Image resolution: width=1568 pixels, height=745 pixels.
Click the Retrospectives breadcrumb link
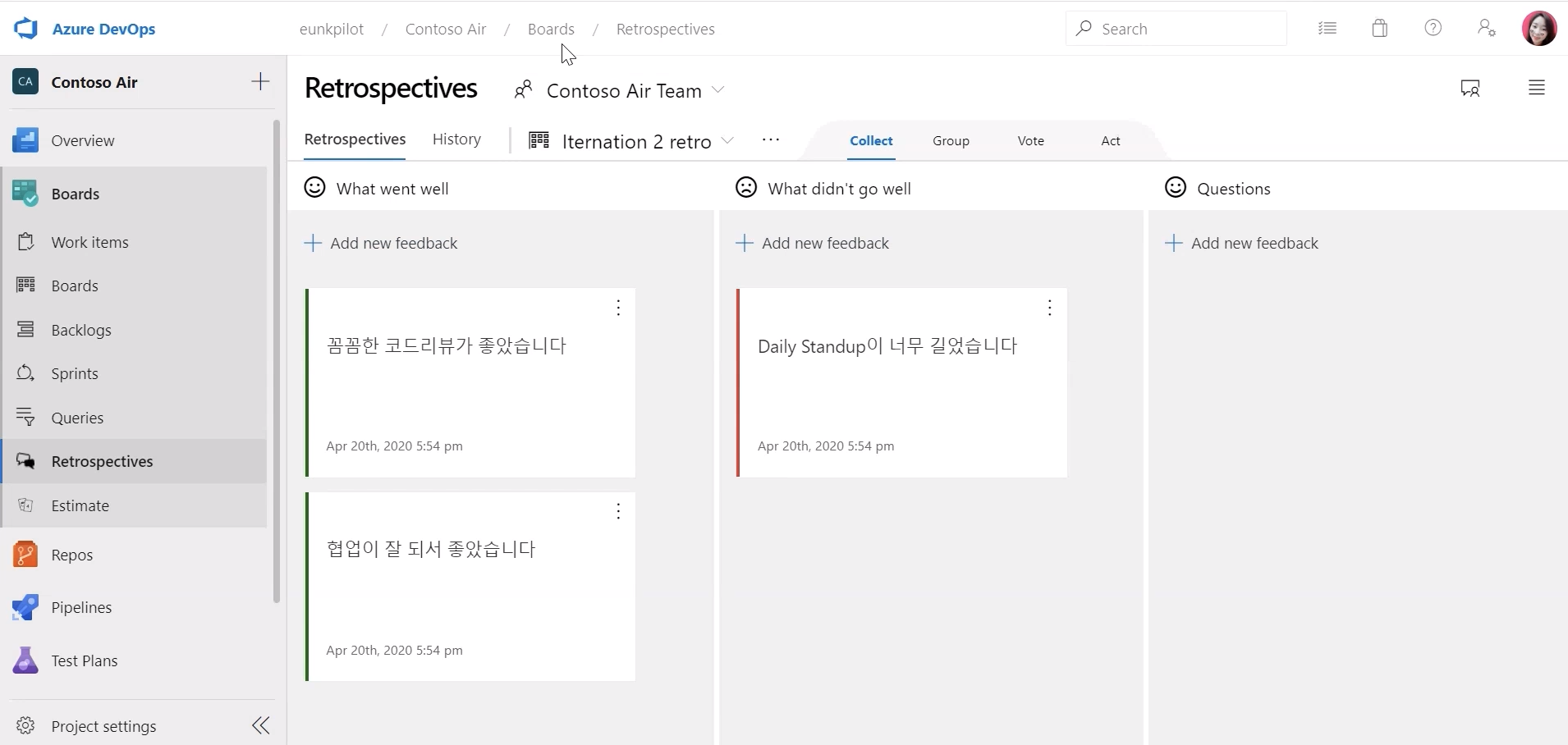[x=666, y=29]
